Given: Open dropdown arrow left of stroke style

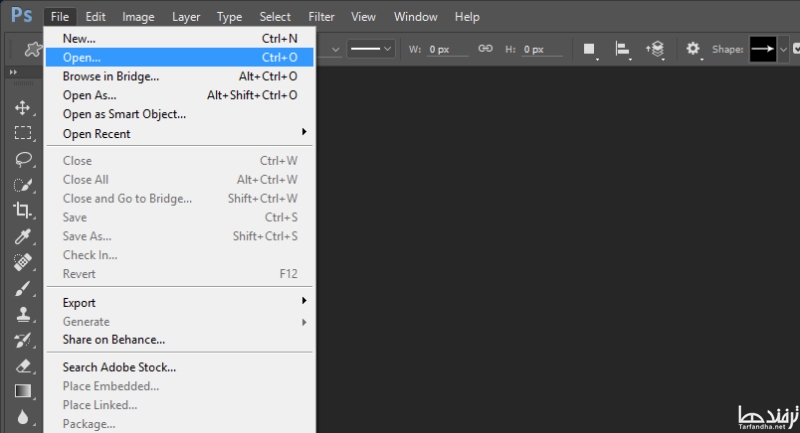Looking at the screenshot, I should tap(335, 49).
